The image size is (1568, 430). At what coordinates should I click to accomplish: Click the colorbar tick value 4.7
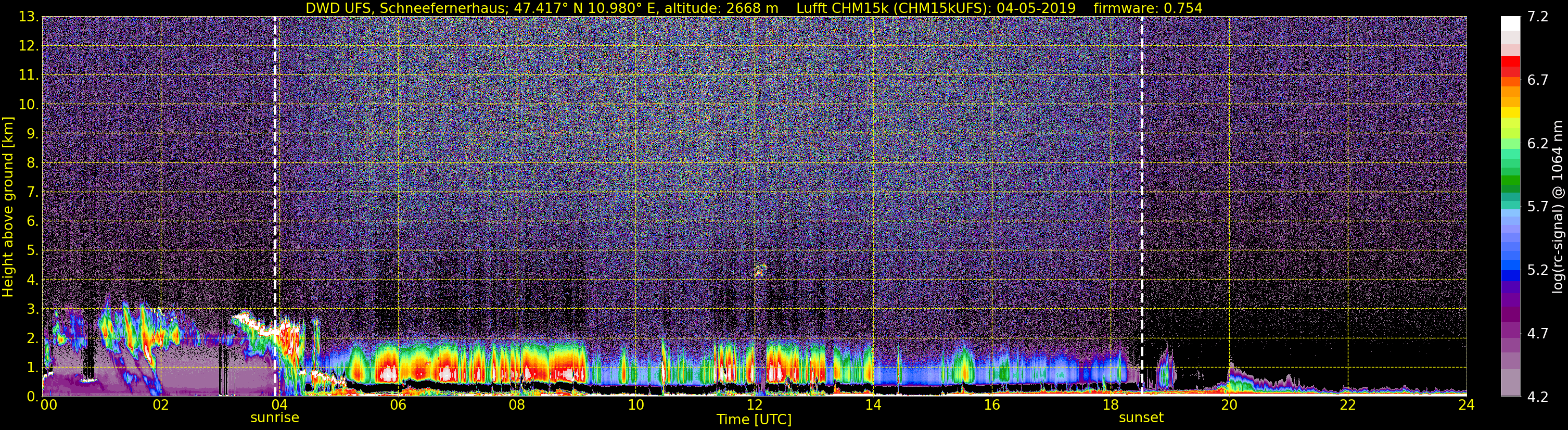pos(1538,334)
